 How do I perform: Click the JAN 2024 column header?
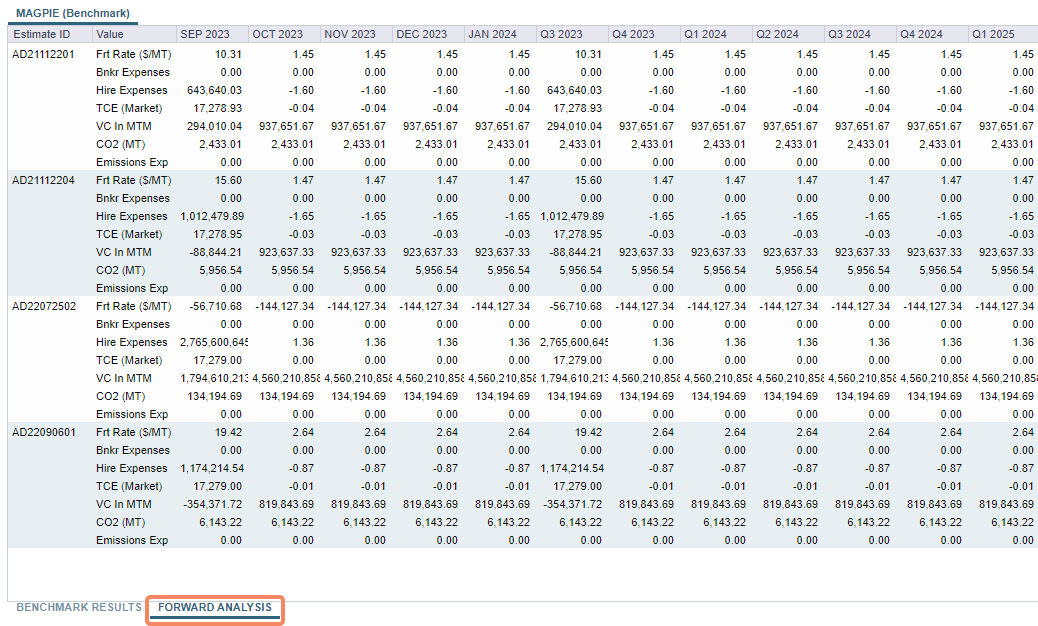493,33
